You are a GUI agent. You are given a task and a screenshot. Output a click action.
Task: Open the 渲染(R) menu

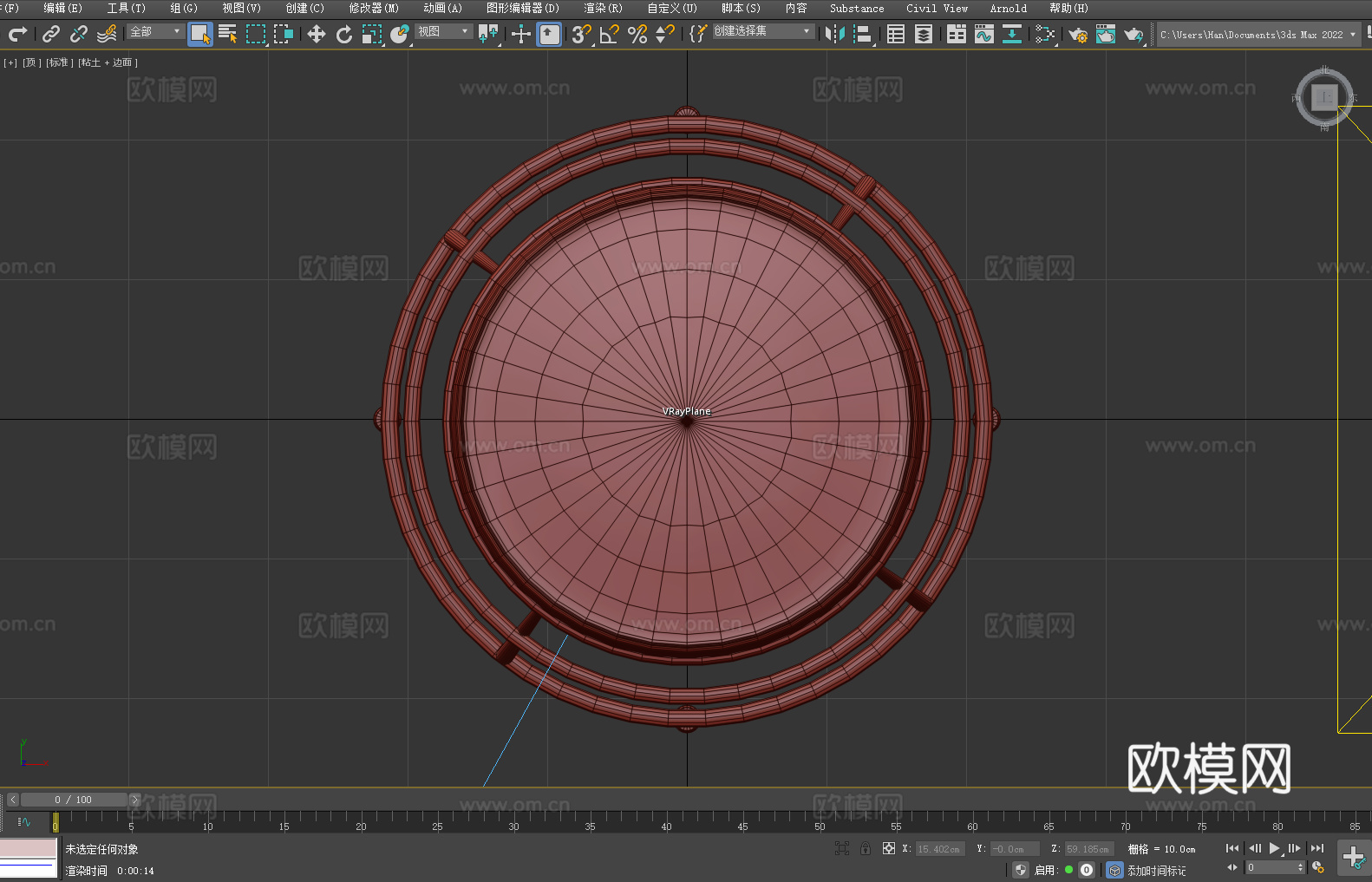tap(603, 8)
